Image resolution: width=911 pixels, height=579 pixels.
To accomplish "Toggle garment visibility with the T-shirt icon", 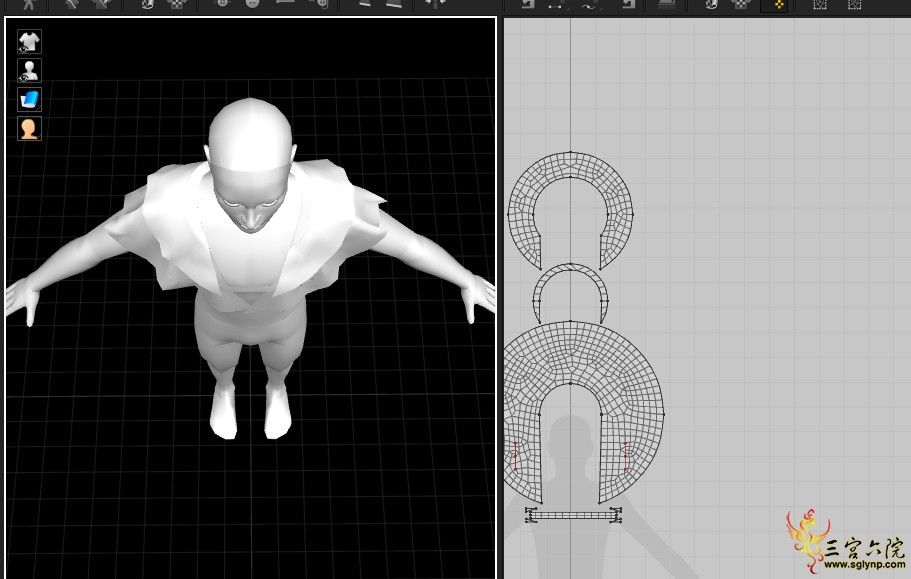I will (29, 42).
